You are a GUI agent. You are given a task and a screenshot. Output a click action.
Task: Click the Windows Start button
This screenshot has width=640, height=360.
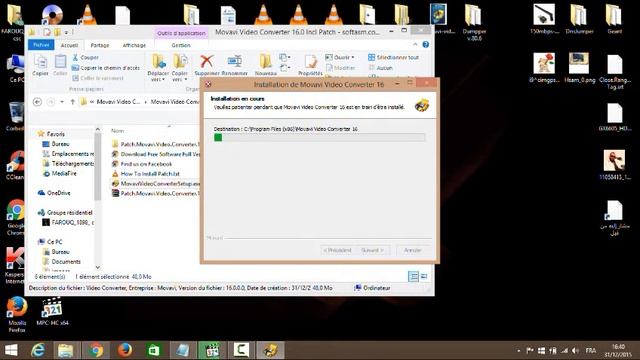(11, 350)
